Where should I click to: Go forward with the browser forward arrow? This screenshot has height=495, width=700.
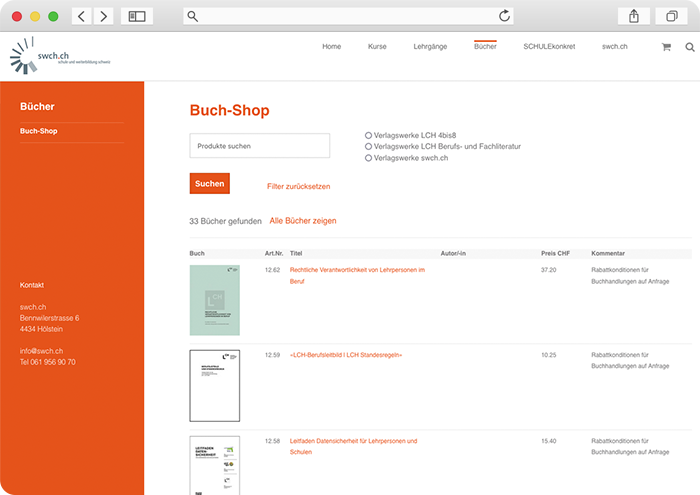[x=104, y=17]
